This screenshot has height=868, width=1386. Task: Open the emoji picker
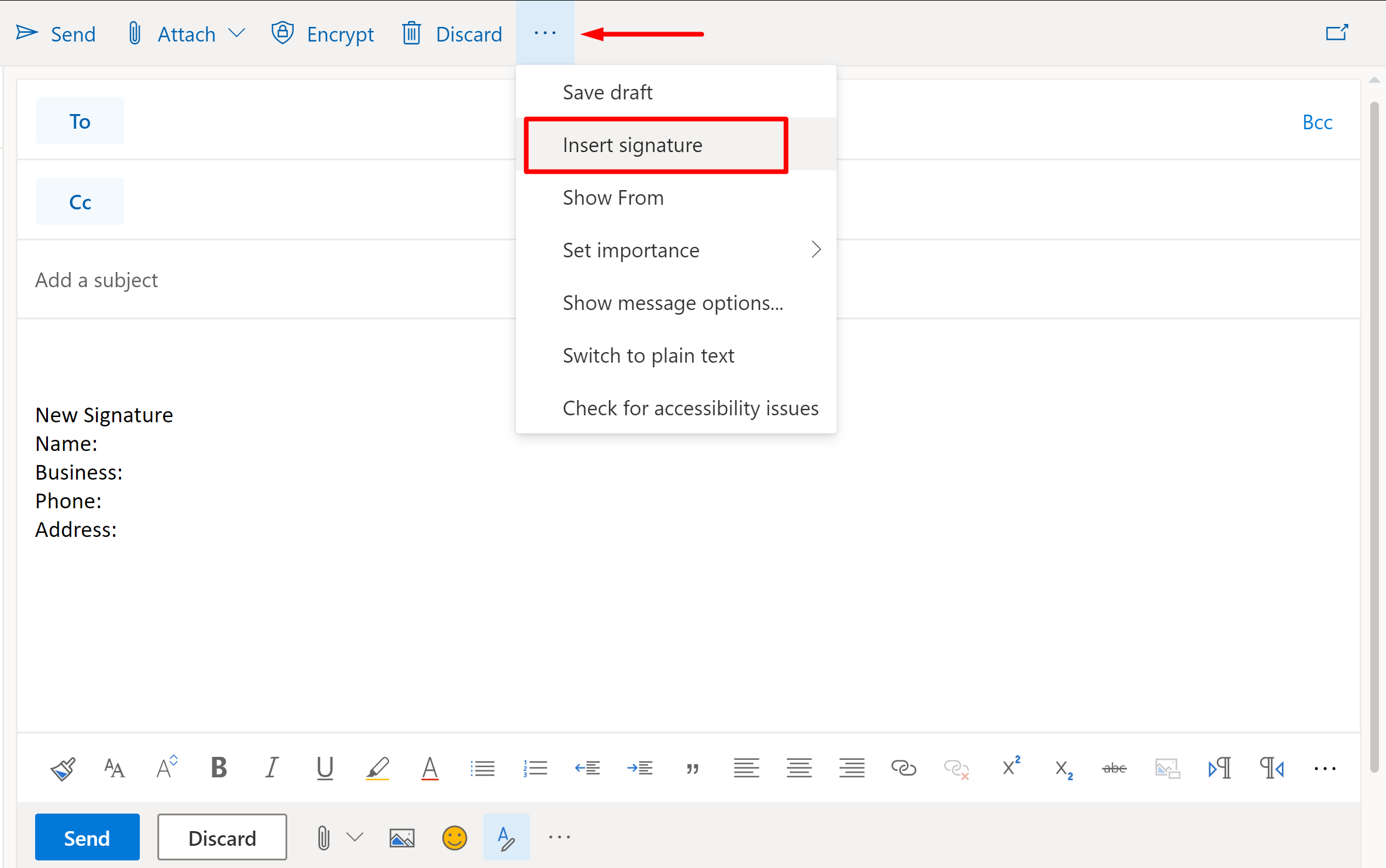(x=455, y=837)
